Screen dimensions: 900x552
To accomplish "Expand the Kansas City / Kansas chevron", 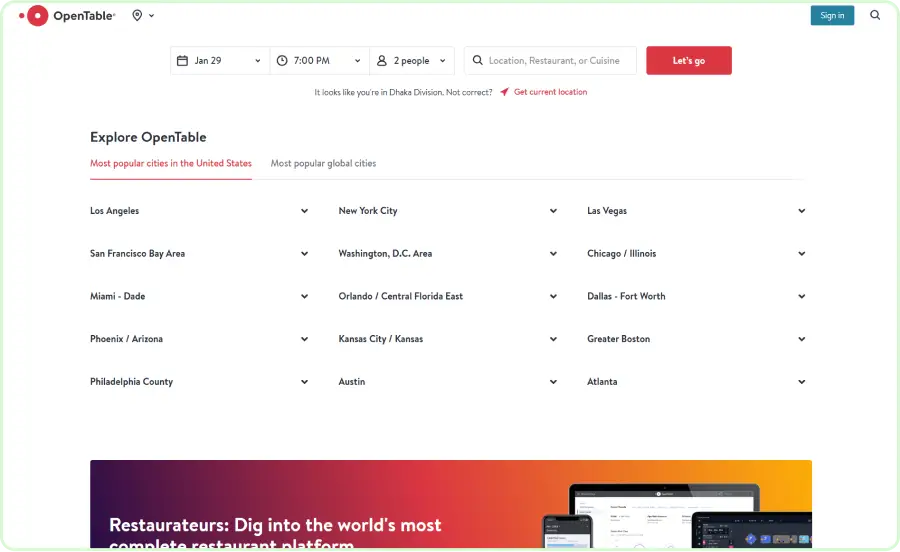I will tap(553, 339).
